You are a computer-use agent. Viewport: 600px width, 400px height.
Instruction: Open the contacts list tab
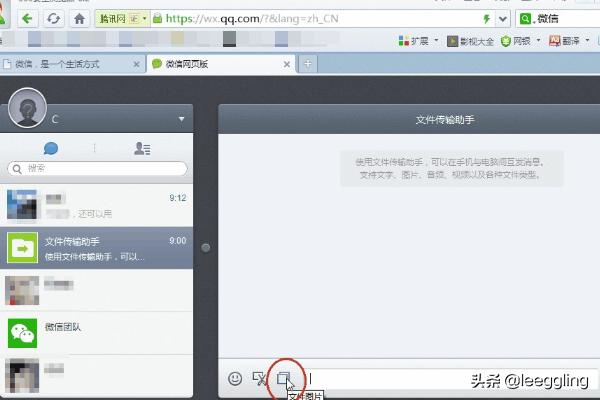[142, 148]
